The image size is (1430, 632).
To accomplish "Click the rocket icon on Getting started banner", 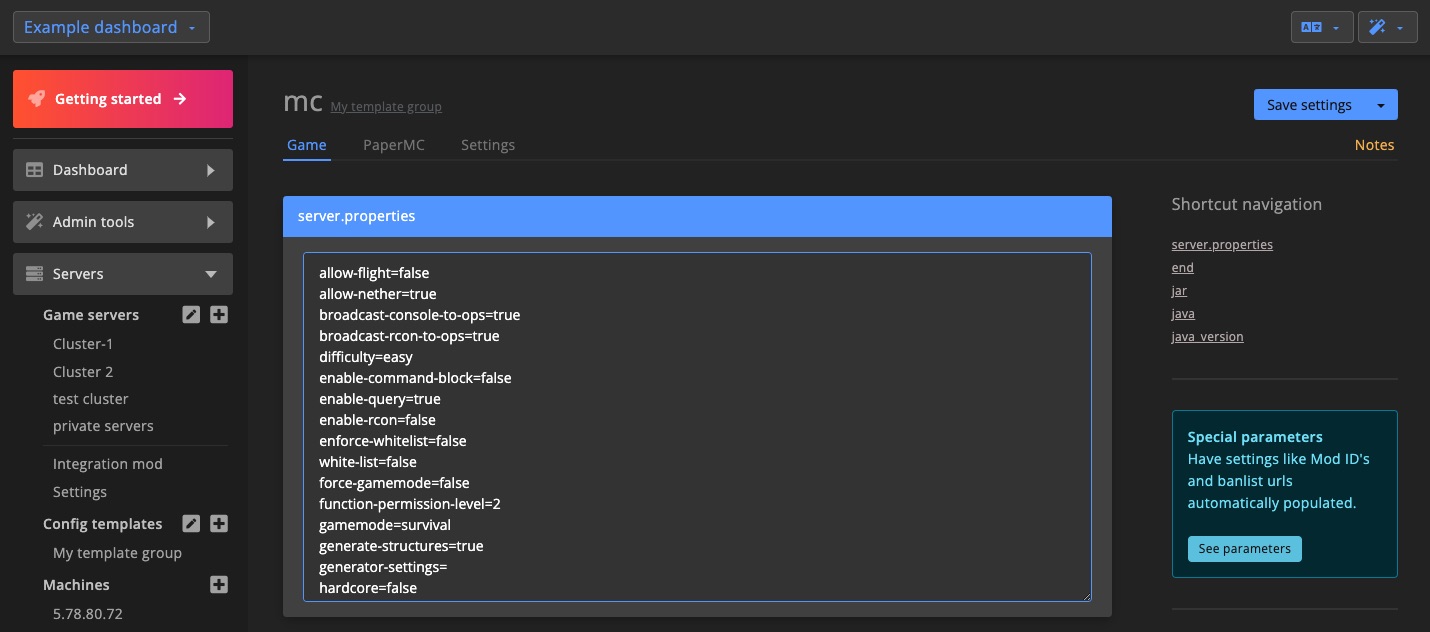I will (37, 98).
